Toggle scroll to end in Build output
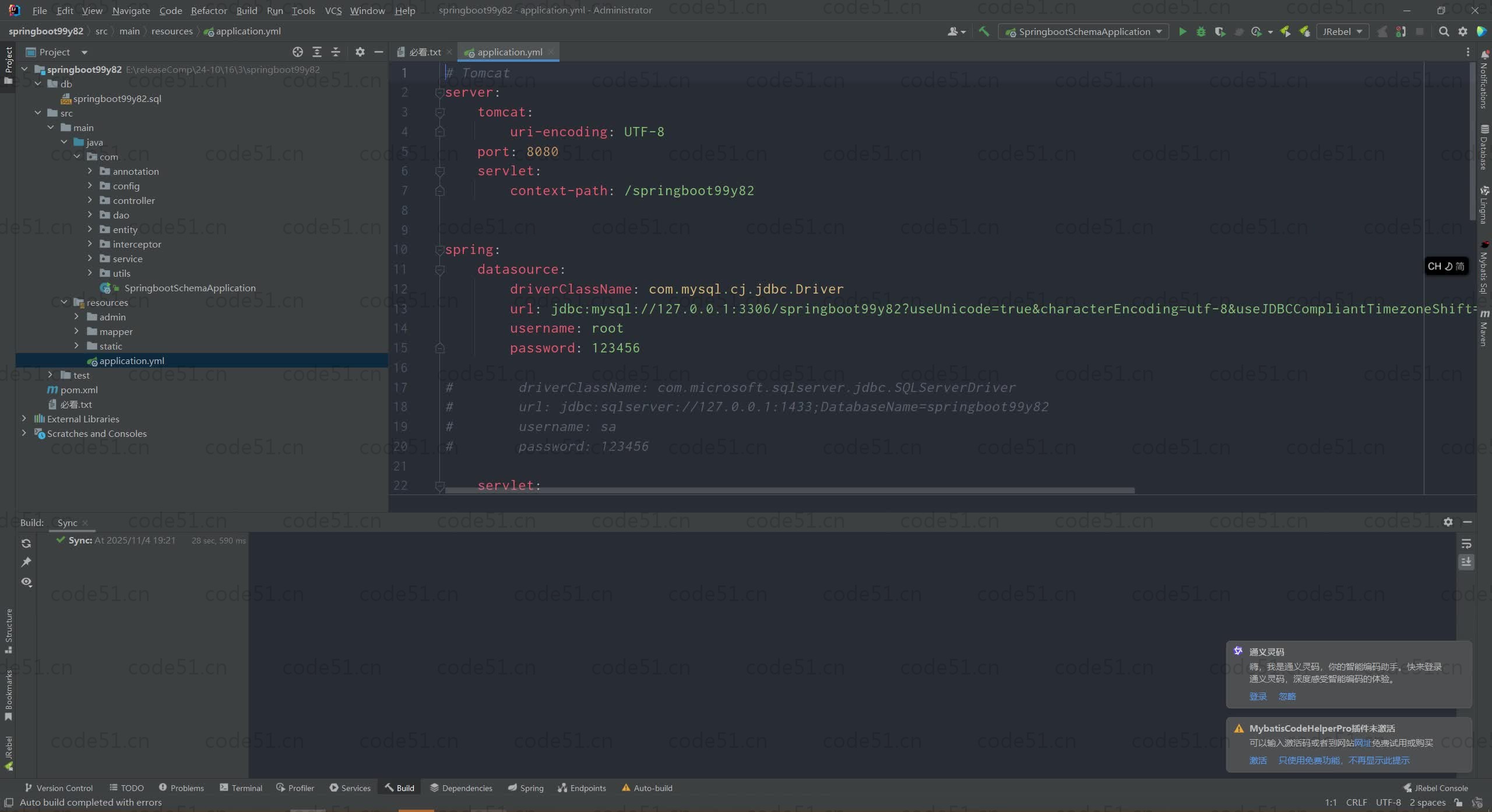The image size is (1492, 812). point(1466,562)
